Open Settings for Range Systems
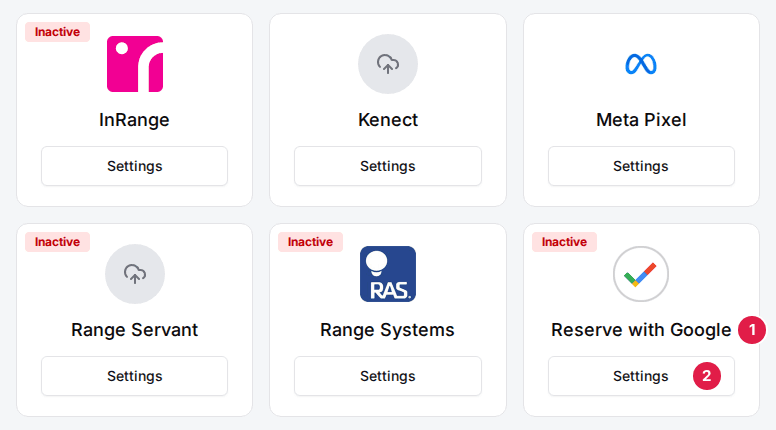 pyautogui.click(x=388, y=376)
